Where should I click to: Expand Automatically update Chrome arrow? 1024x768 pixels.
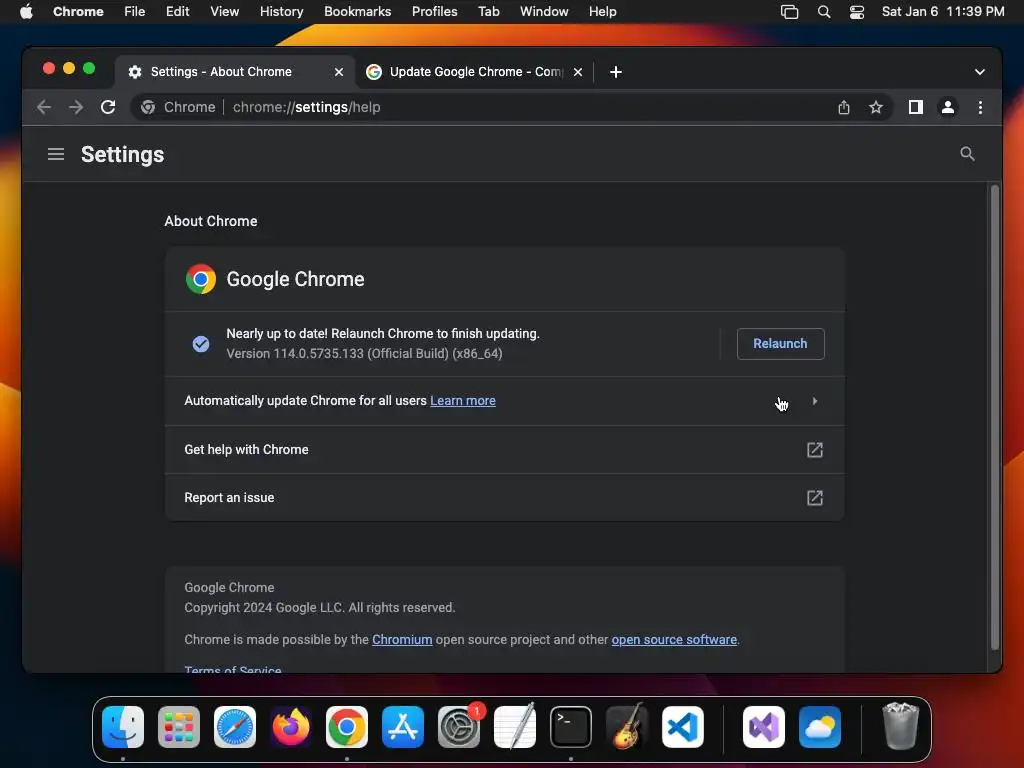tap(814, 401)
